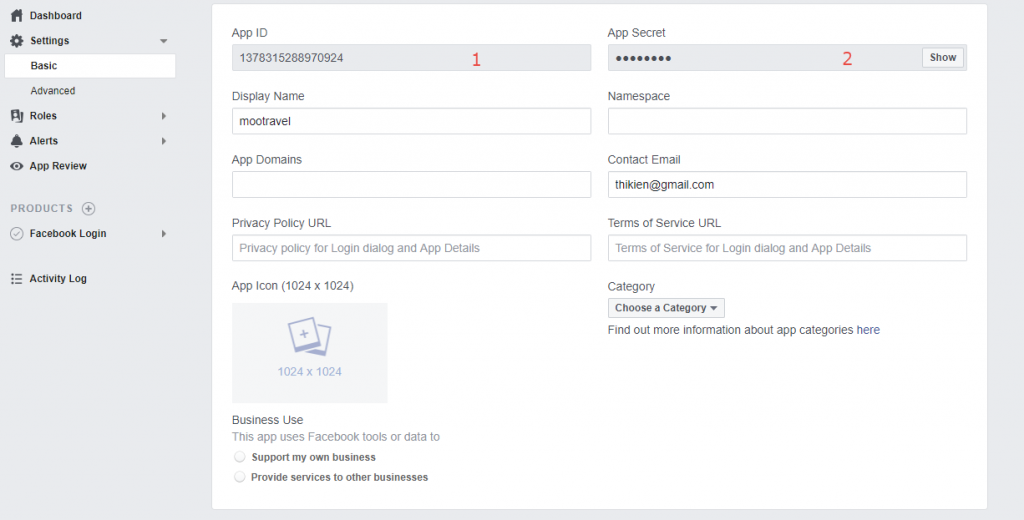Screen dimensions: 1024x520
Task: Click the Privacy Policy URL field
Action: [411, 248]
